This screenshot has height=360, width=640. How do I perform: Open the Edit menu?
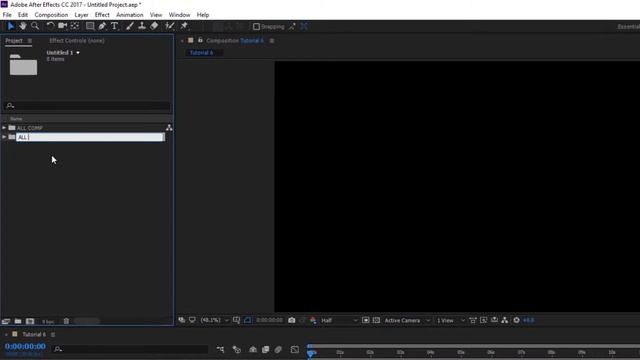(x=23, y=15)
